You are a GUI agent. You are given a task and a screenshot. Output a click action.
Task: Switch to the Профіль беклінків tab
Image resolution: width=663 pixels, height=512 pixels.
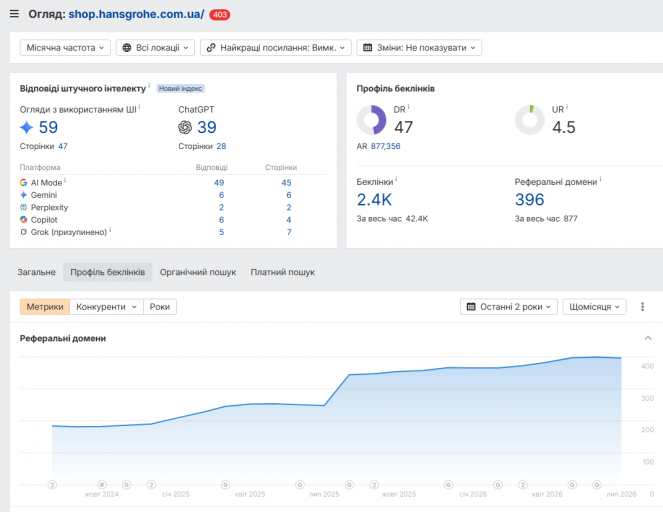(x=107, y=272)
